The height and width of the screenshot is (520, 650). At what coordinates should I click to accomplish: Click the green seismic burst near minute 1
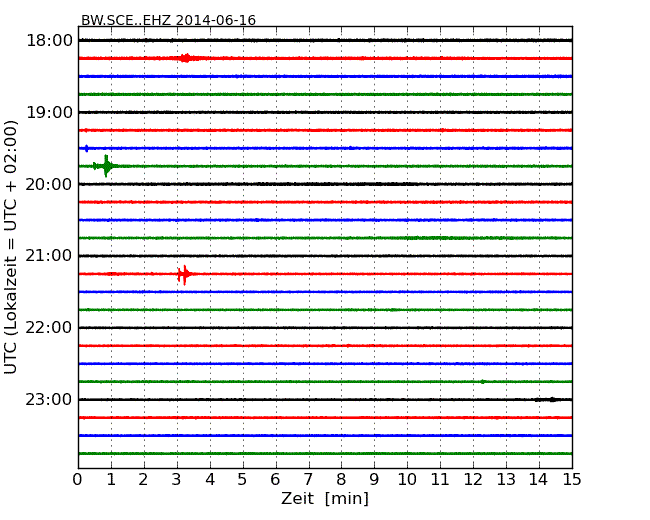105,166
